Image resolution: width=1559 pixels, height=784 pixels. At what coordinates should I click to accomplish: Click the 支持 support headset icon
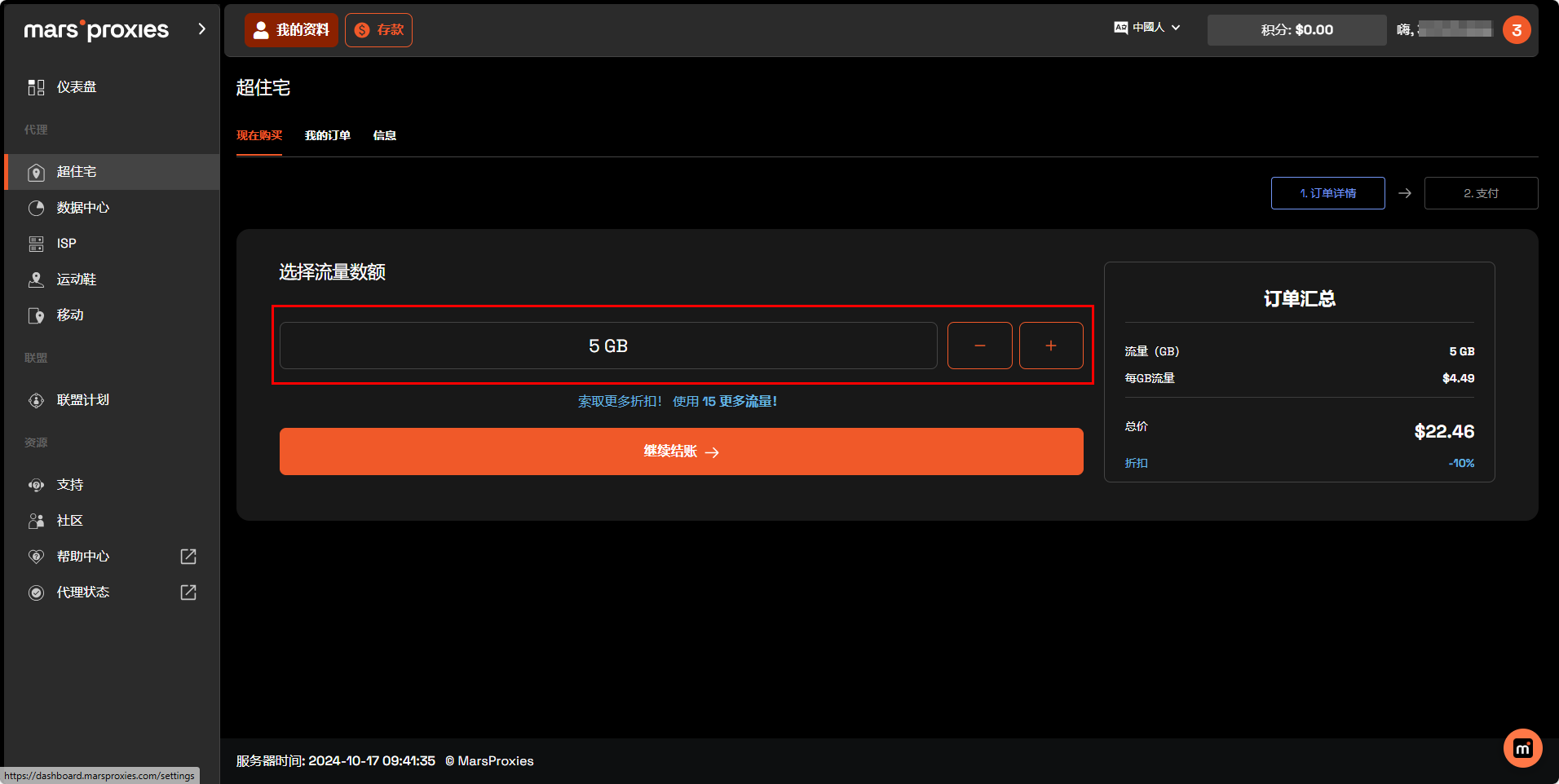[36, 485]
